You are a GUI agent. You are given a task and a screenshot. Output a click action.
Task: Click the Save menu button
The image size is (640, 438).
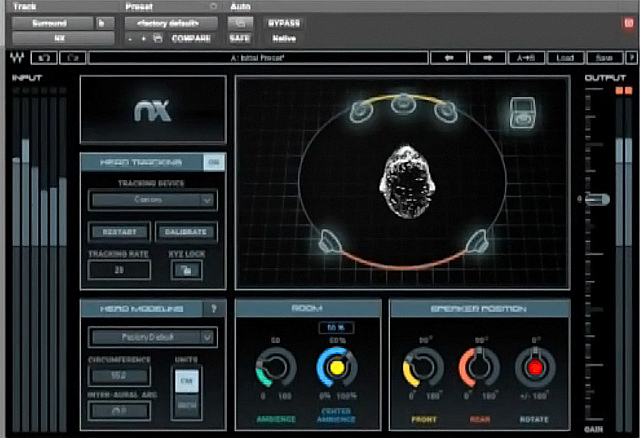[x=602, y=58]
